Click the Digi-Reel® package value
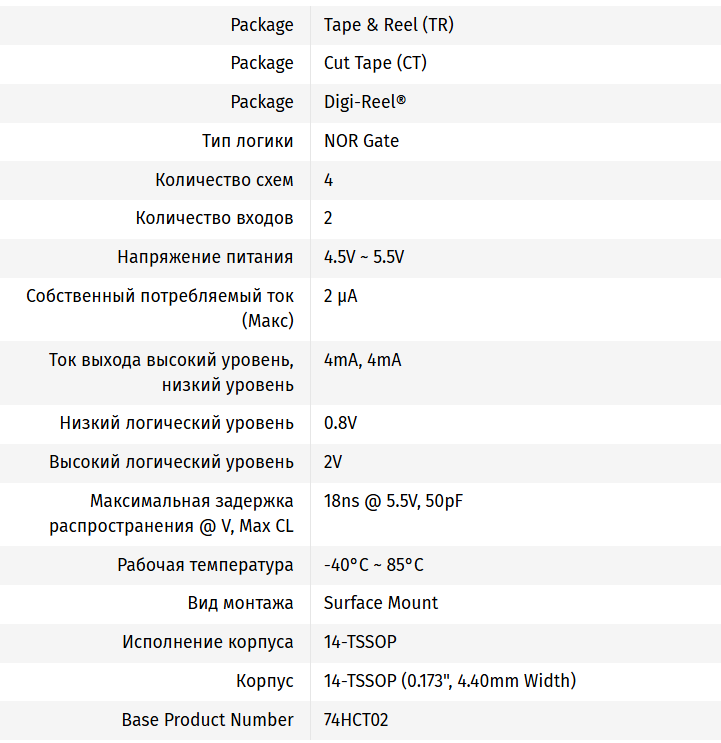Screen dimensions: 721x743 [365, 102]
